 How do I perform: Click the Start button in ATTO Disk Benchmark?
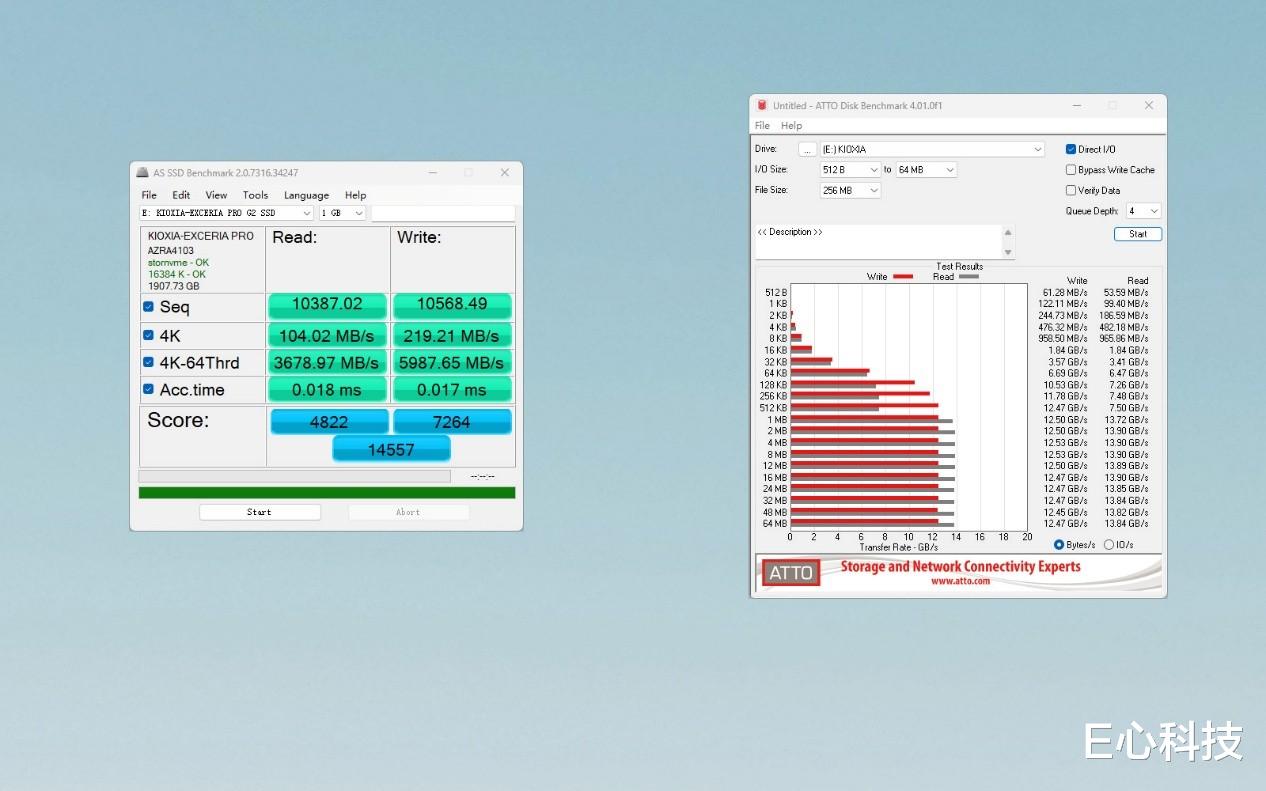click(x=1138, y=234)
